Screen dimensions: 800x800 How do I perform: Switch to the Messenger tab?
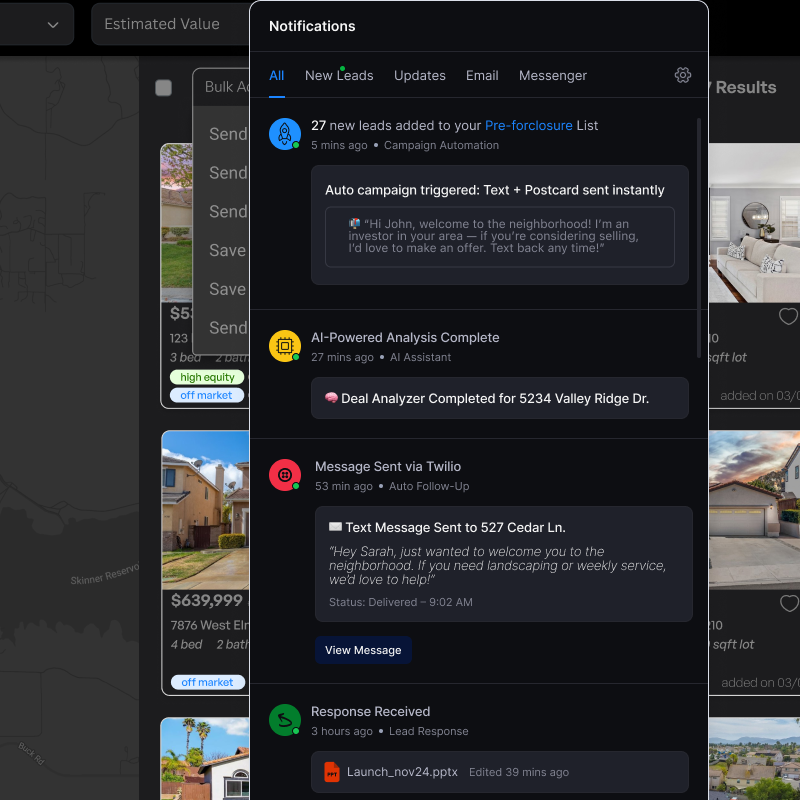click(552, 75)
